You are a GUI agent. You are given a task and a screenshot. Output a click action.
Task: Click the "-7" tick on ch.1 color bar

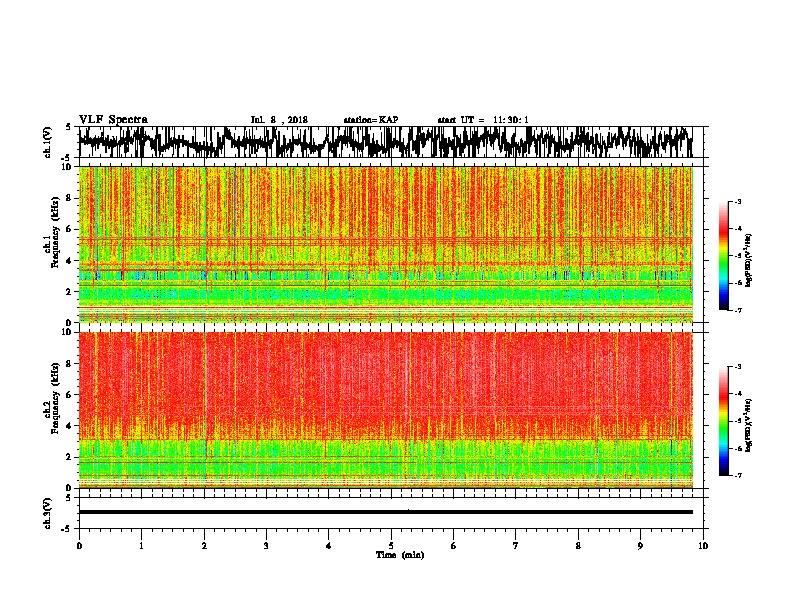coord(738,310)
